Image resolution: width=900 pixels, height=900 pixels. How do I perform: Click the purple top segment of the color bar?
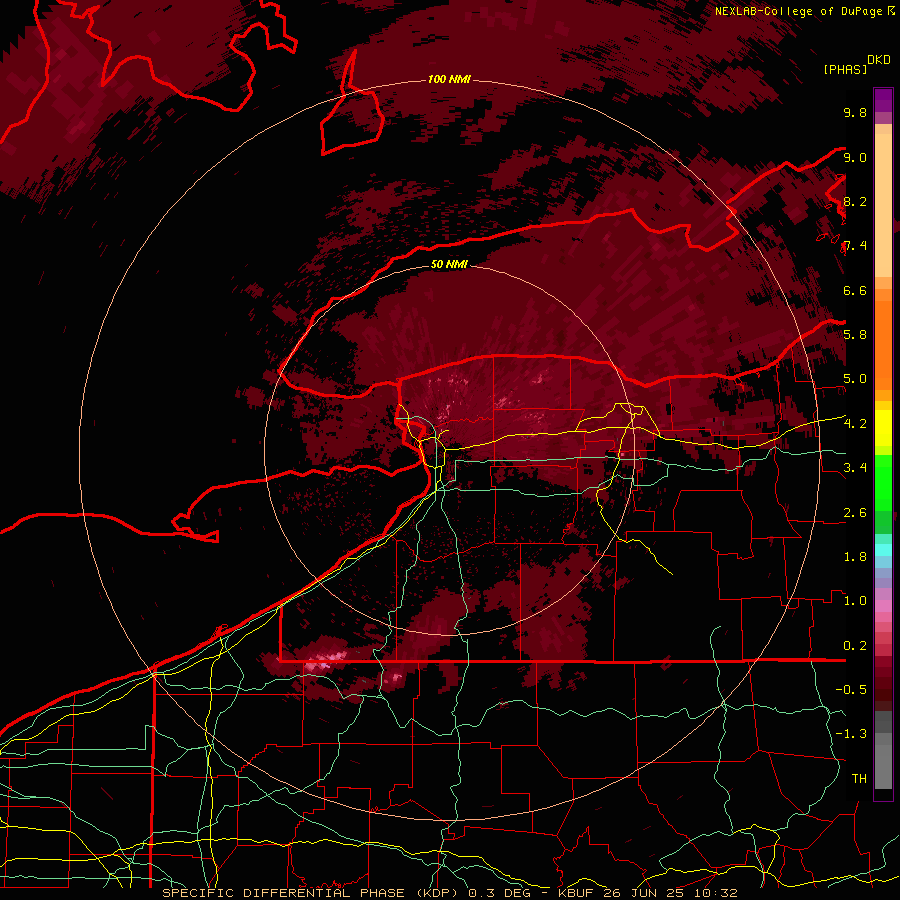(883, 100)
